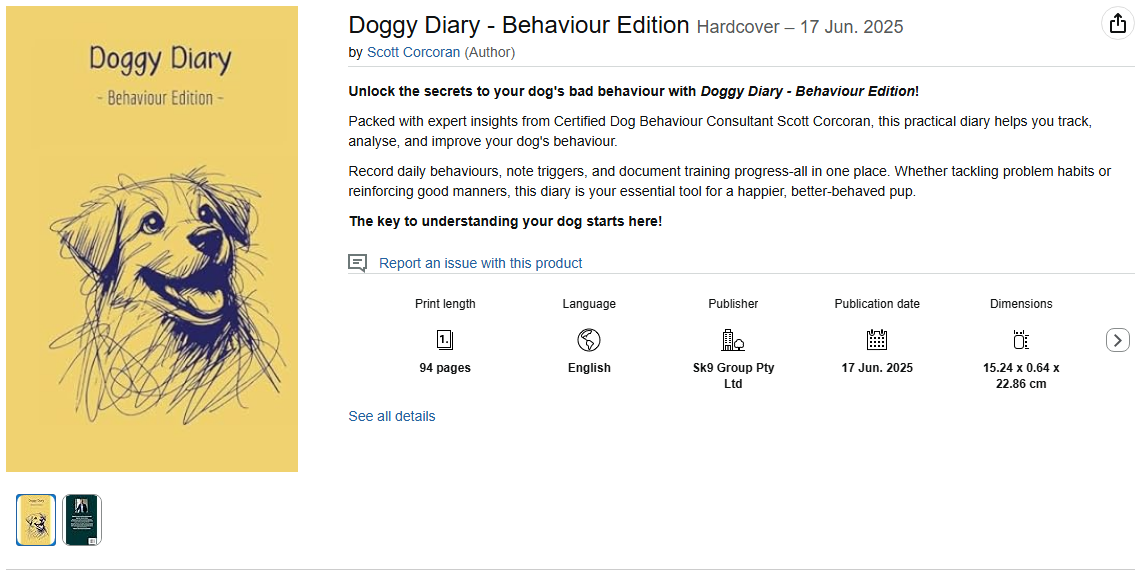Click the report issue speech bubble icon

357,263
